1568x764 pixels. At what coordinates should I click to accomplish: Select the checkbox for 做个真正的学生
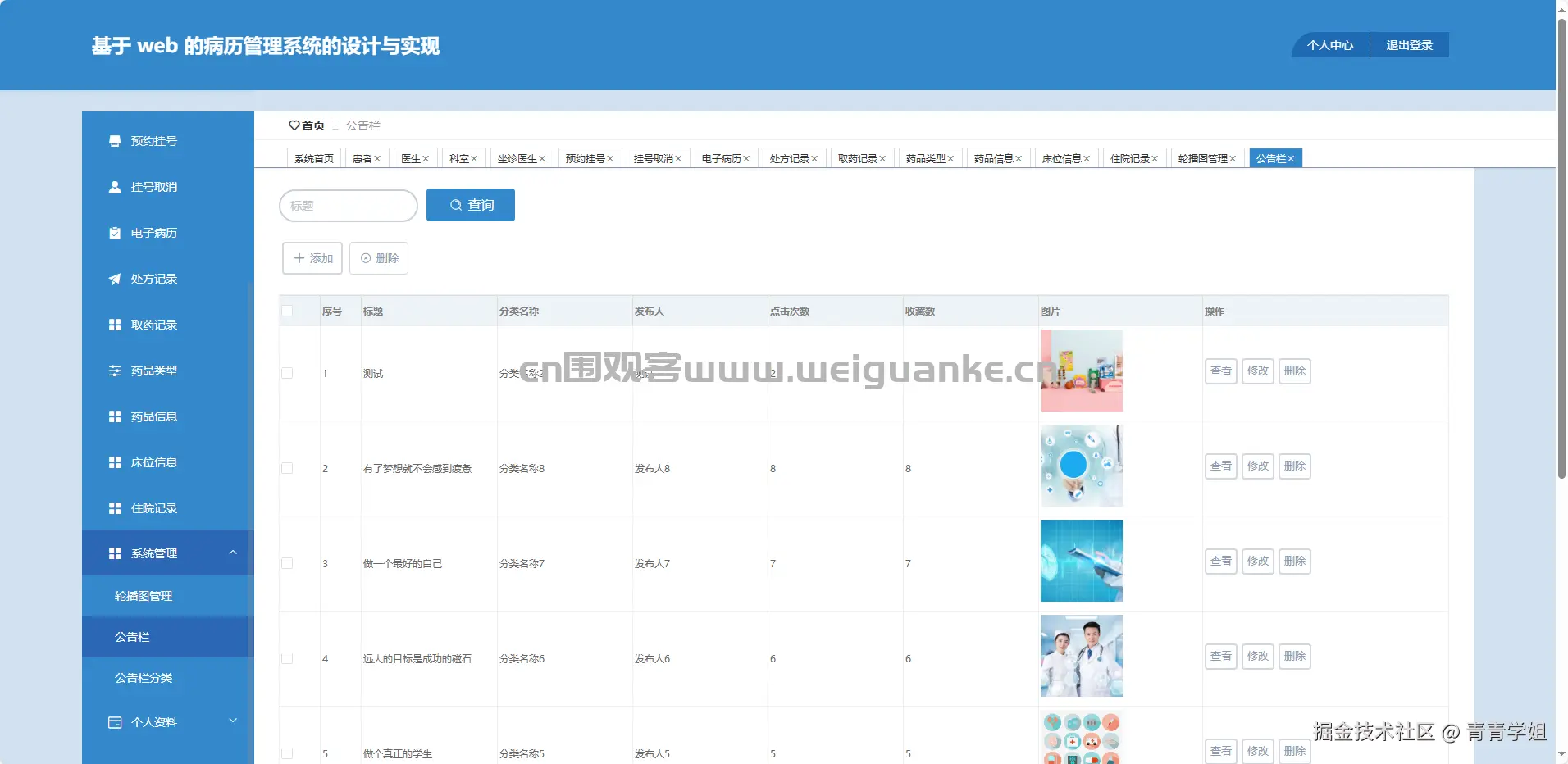(x=287, y=753)
